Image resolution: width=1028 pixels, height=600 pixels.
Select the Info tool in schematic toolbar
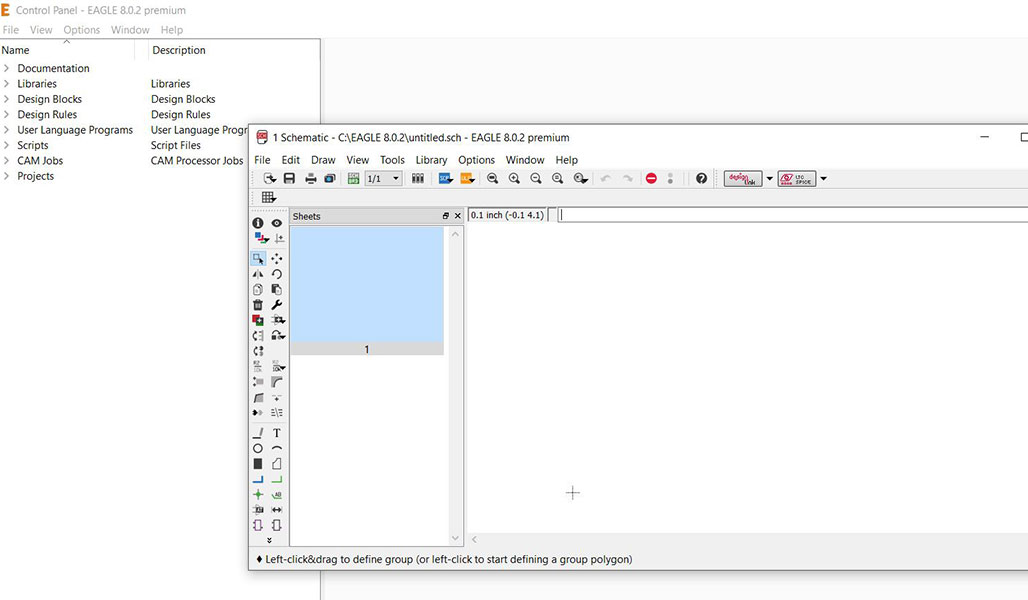click(x=258, y=223)
